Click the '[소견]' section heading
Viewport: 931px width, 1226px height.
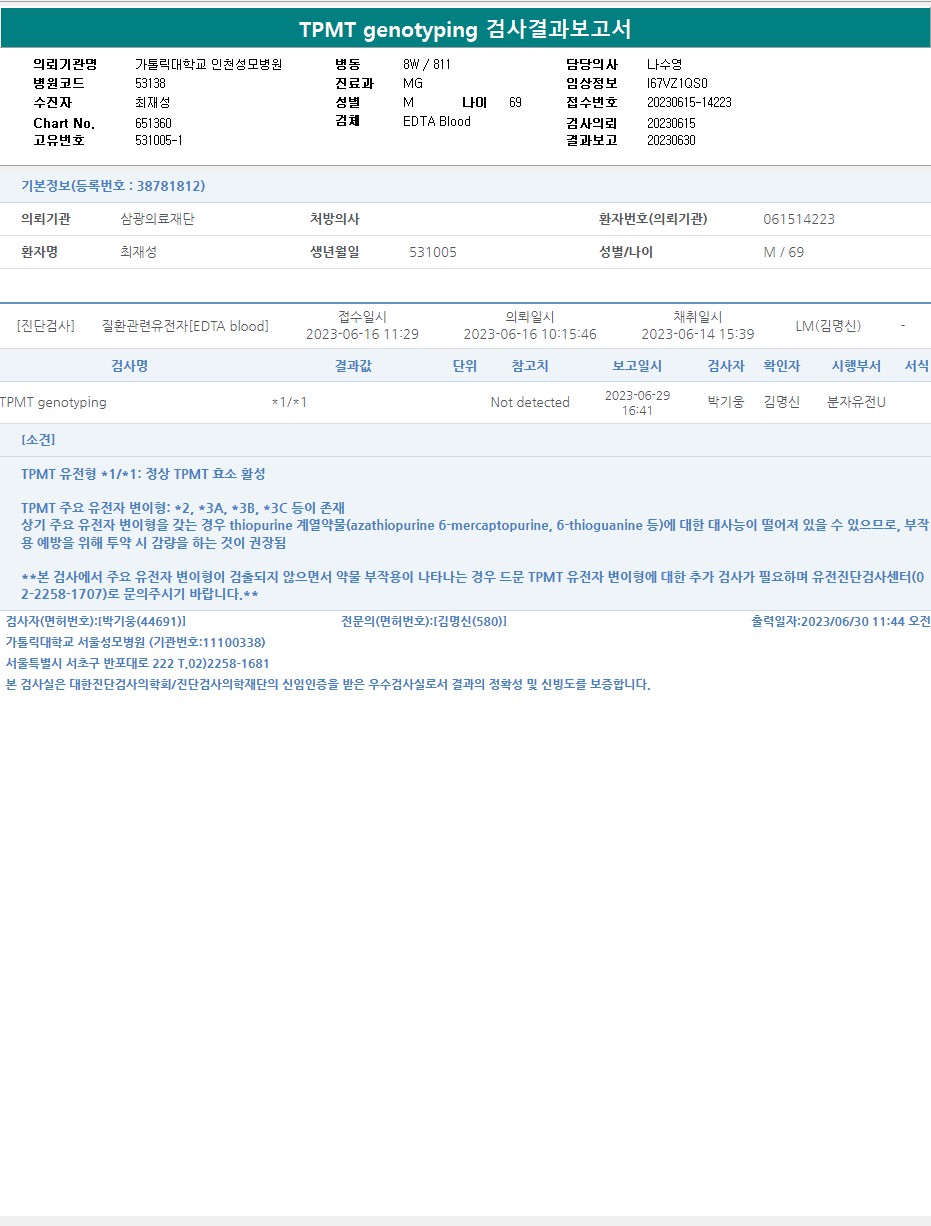[x=38, y=440]
